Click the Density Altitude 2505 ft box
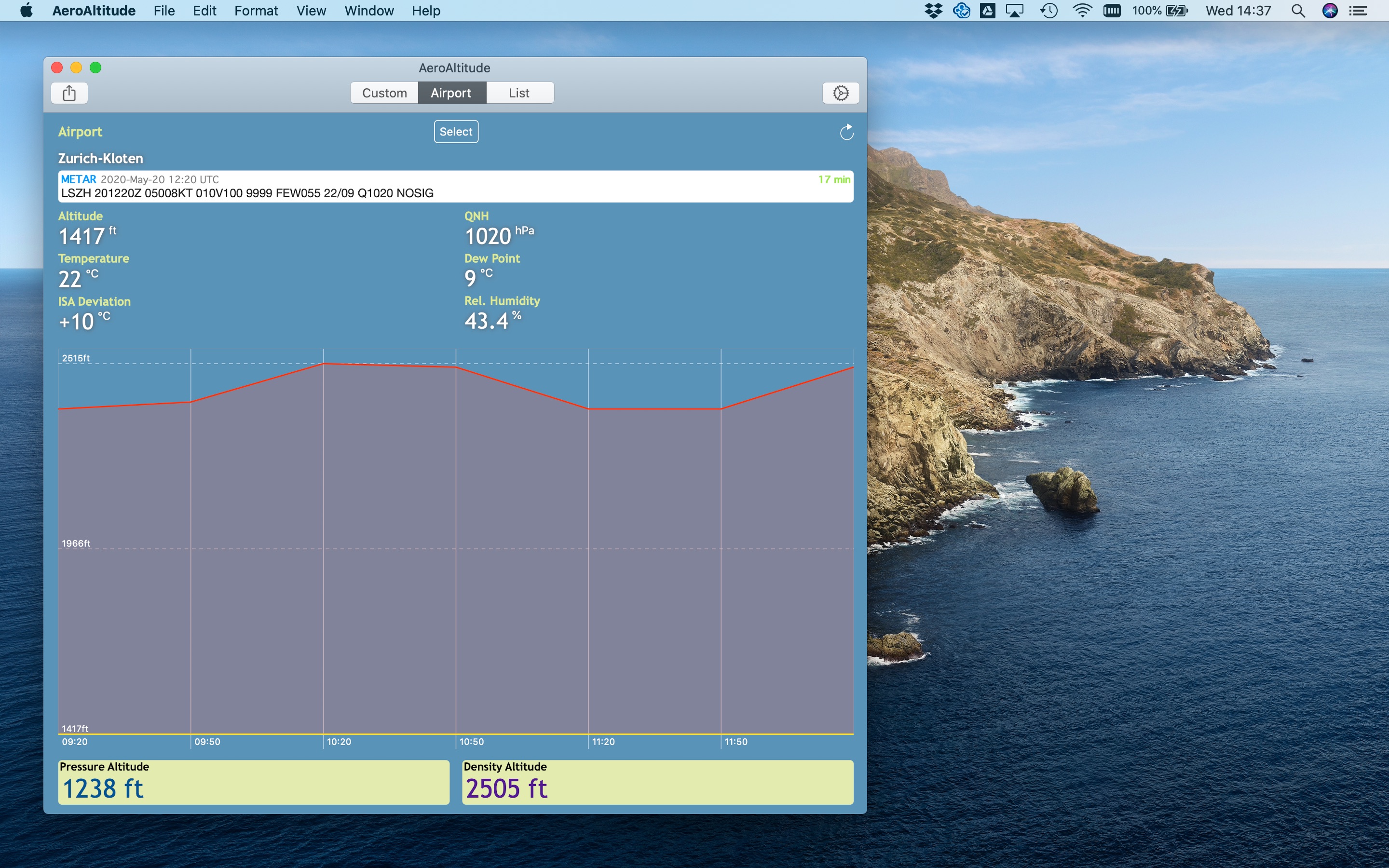This screenshot has height=868, width=1389. click(x=658, y=782)
